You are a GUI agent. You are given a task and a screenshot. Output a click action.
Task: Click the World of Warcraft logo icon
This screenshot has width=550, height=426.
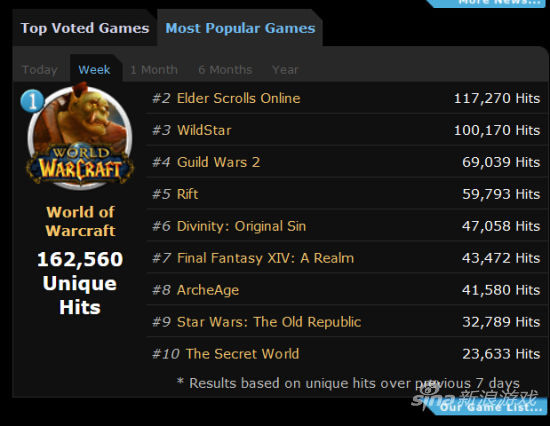tap(80, 136)
